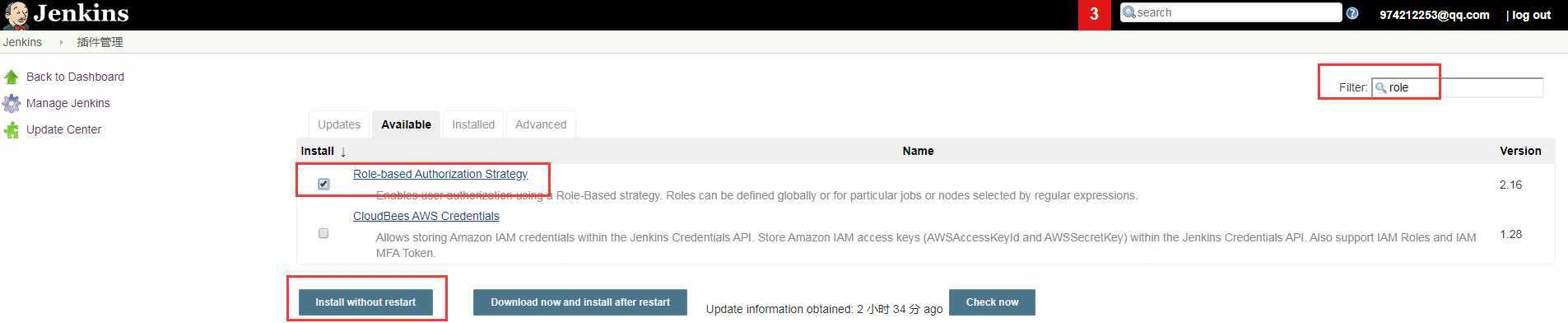Image resolution: width=1568 pixels, height=323 pixels.
Task: Click Download now and install after restart
Action: (x=580, y=302)
